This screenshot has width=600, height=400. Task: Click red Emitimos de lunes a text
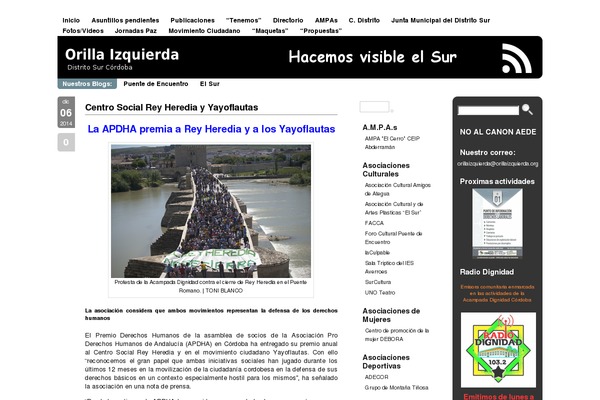(x=499, y=397)
